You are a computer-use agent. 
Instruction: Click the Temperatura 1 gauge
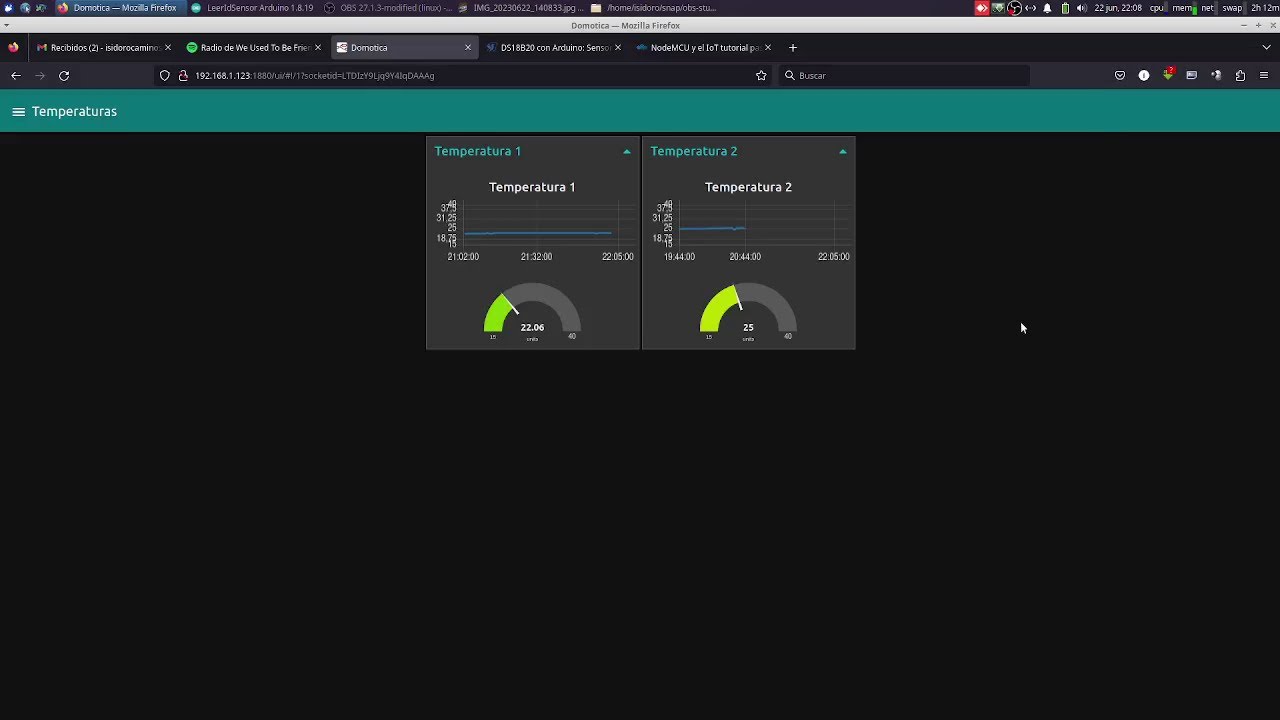(x=532, y=312)
